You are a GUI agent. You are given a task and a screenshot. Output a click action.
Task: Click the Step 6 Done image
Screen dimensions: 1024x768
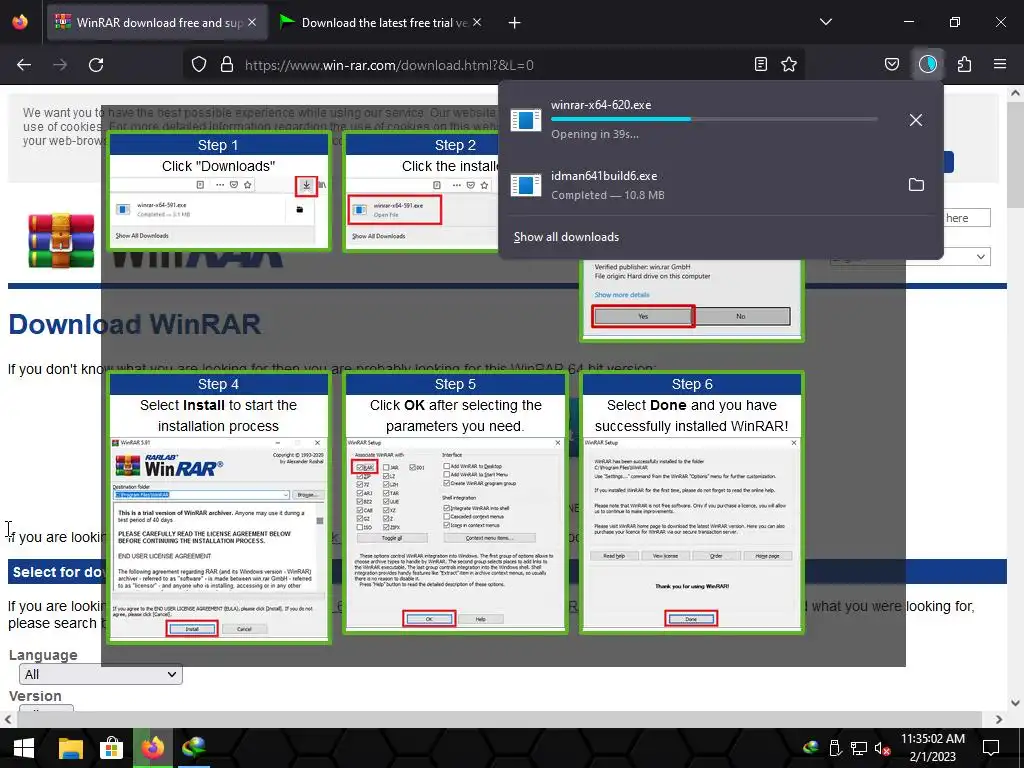[692, 503]
